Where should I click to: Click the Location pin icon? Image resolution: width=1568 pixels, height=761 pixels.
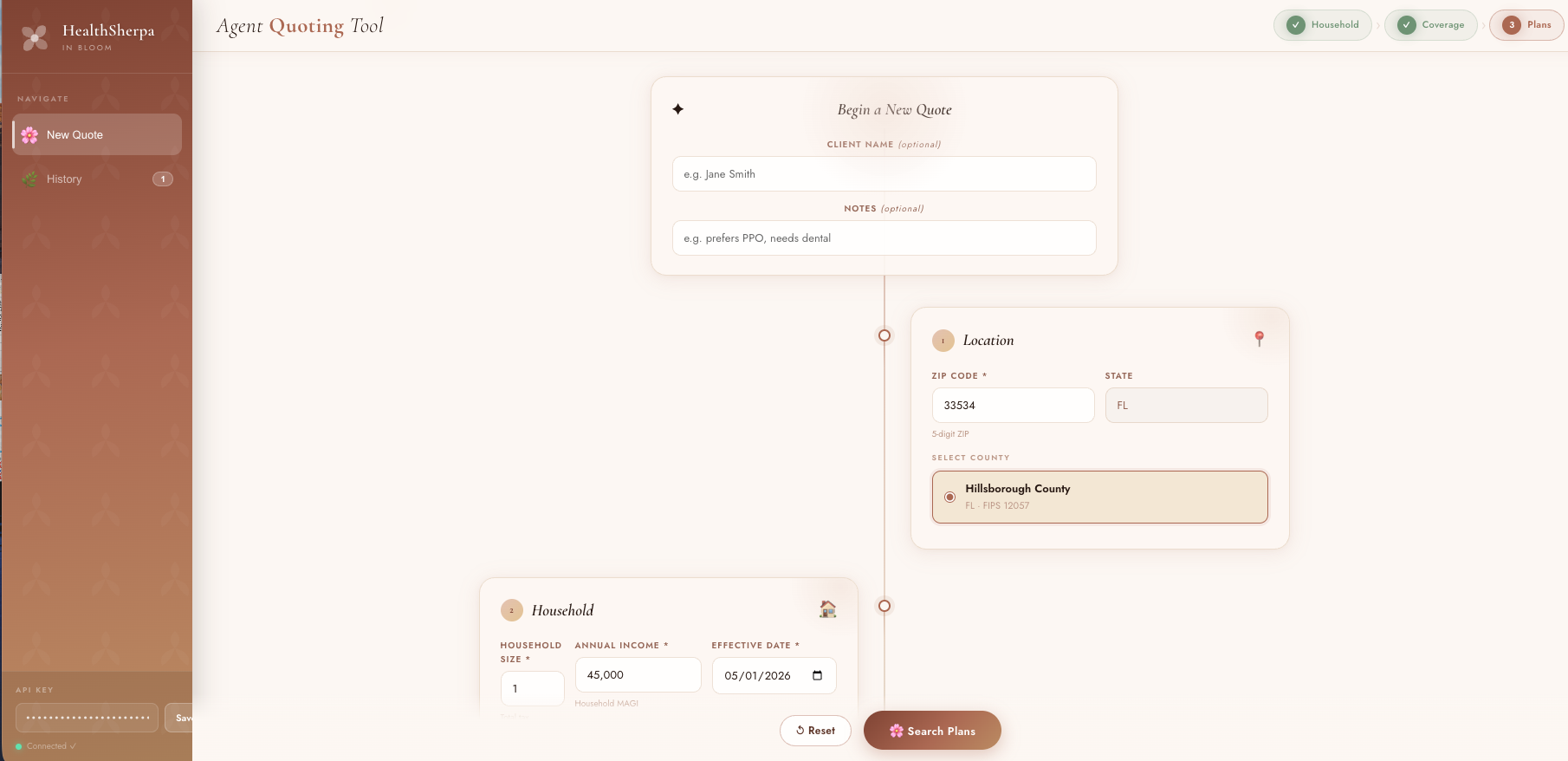click(x=1260, y=339)
